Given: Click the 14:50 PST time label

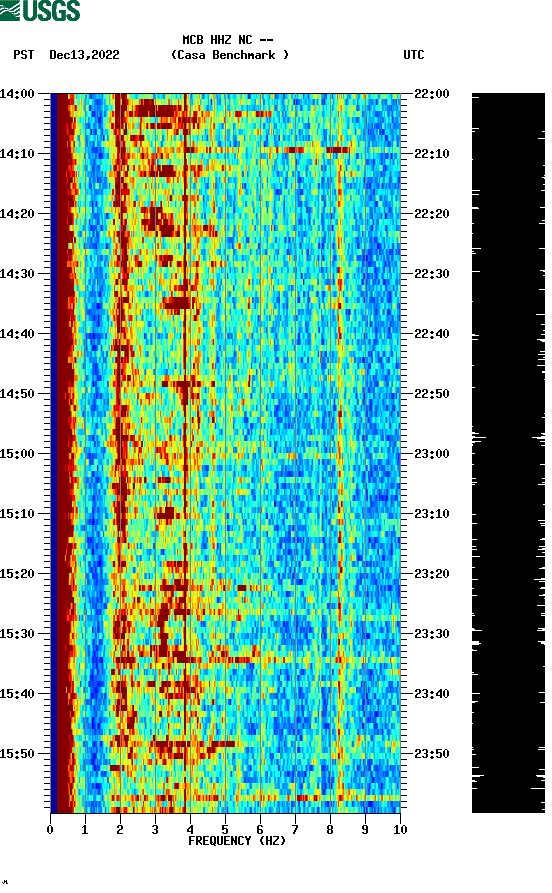Looking at the screenshot, I should click(x=17, y=394).
